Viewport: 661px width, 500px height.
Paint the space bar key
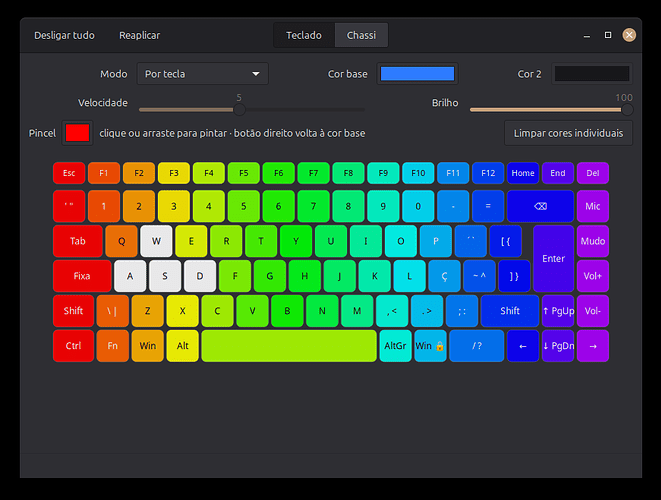[289, 346]
